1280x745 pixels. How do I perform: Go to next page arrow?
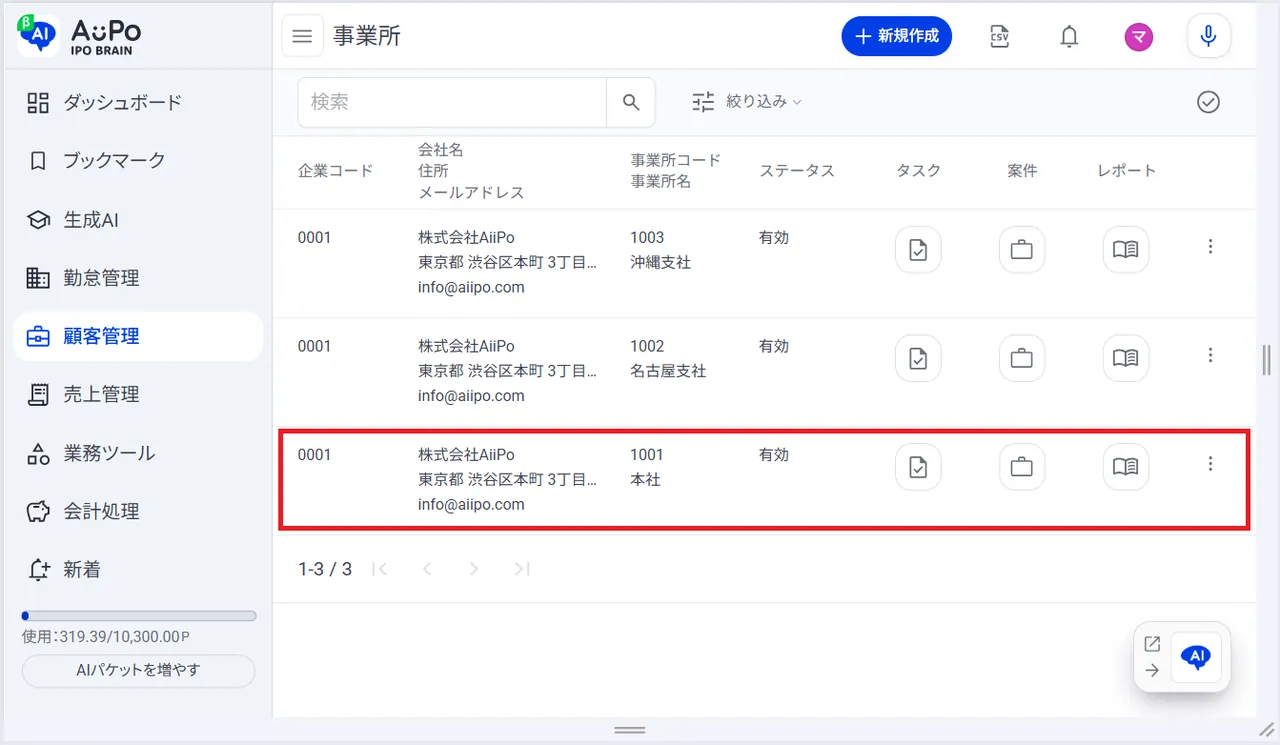474,569
